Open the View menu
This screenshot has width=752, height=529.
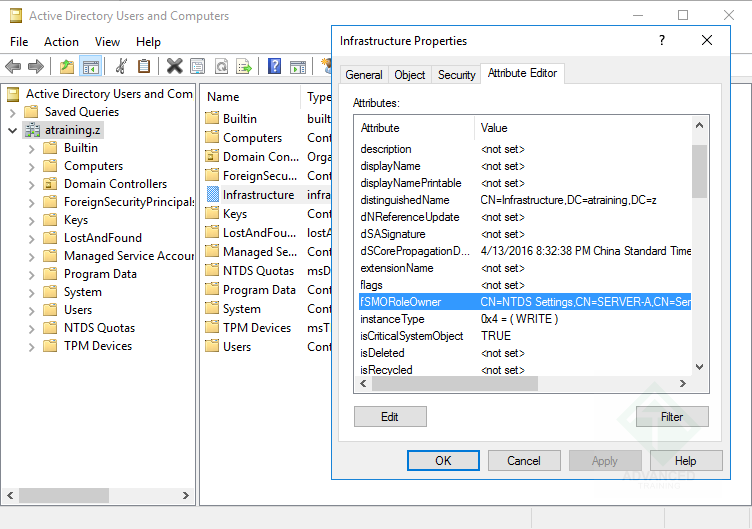(107, 42)
